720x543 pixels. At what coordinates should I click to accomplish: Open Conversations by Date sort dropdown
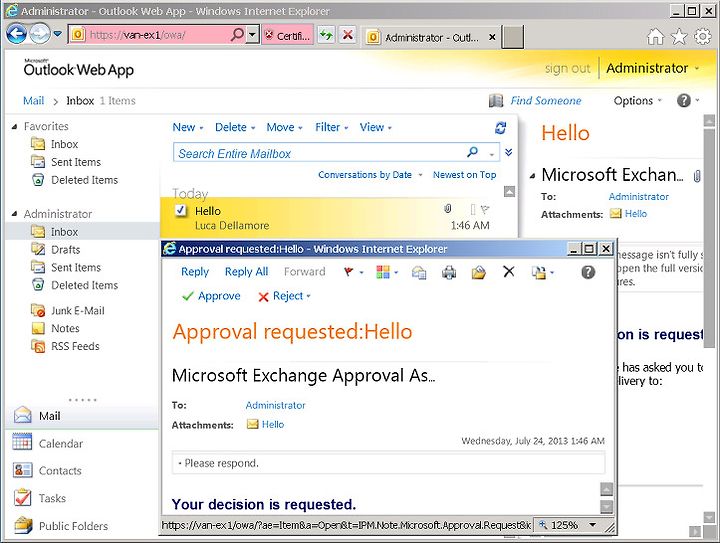(x=370, y=175)
